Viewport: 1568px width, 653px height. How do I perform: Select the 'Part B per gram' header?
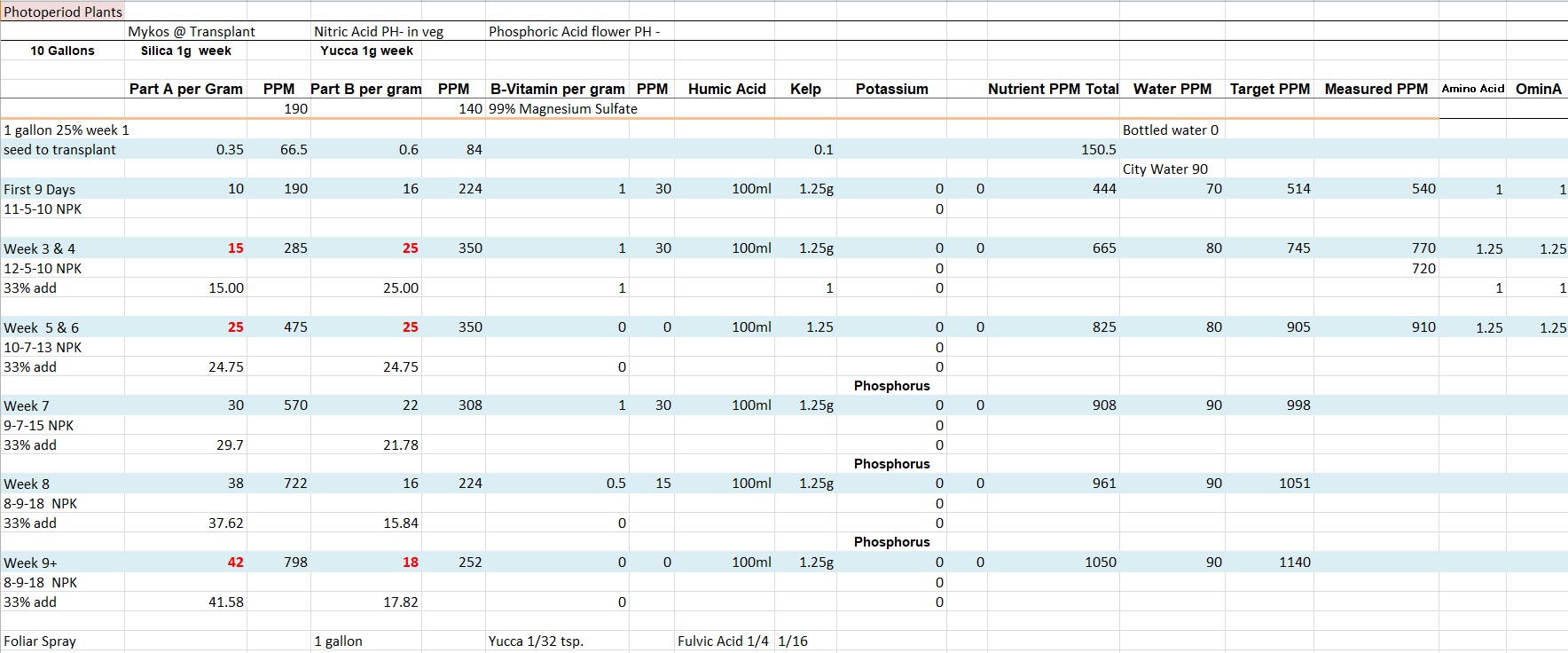click(x=366, y=89)
